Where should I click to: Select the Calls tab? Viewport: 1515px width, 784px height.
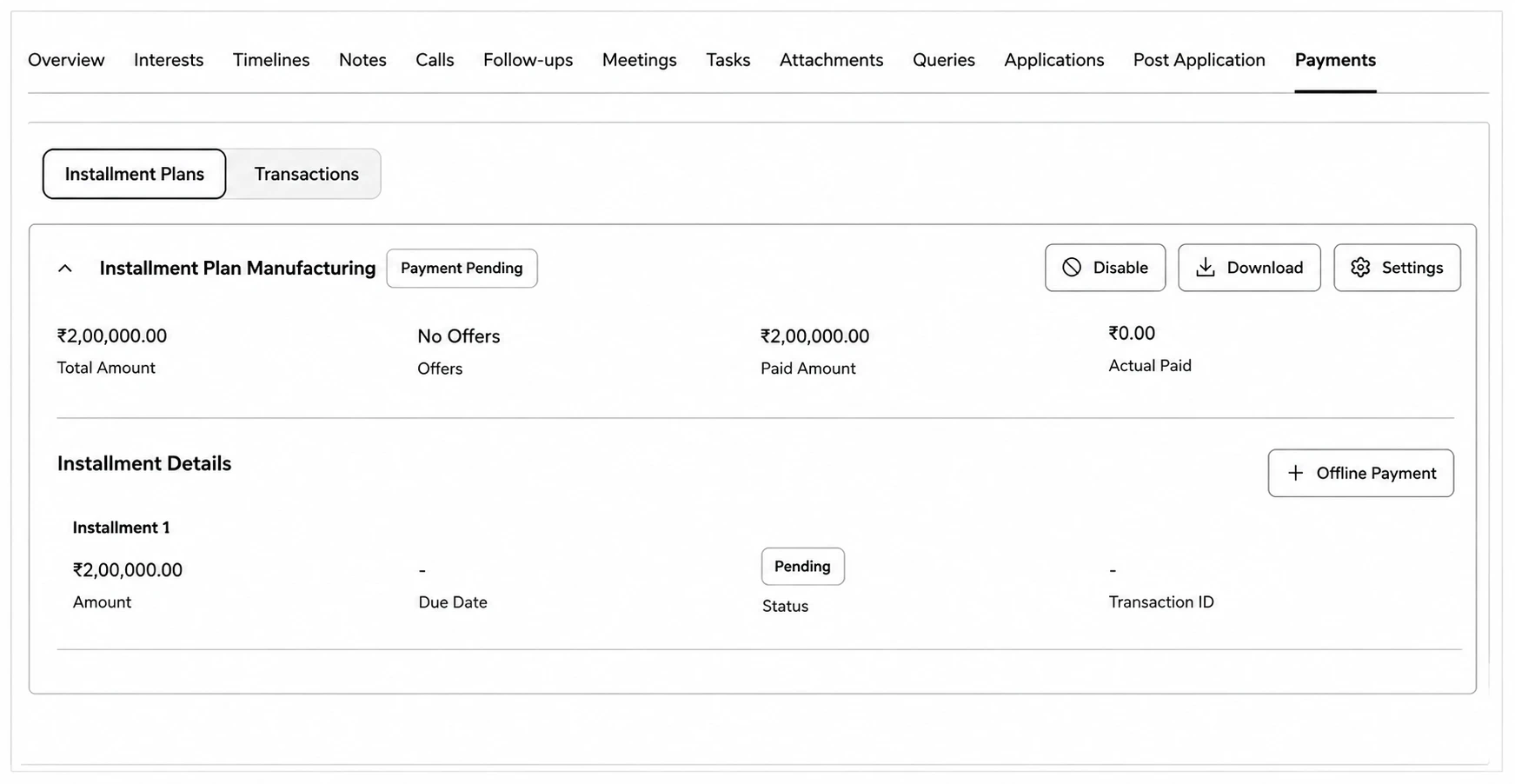(435, 60)
